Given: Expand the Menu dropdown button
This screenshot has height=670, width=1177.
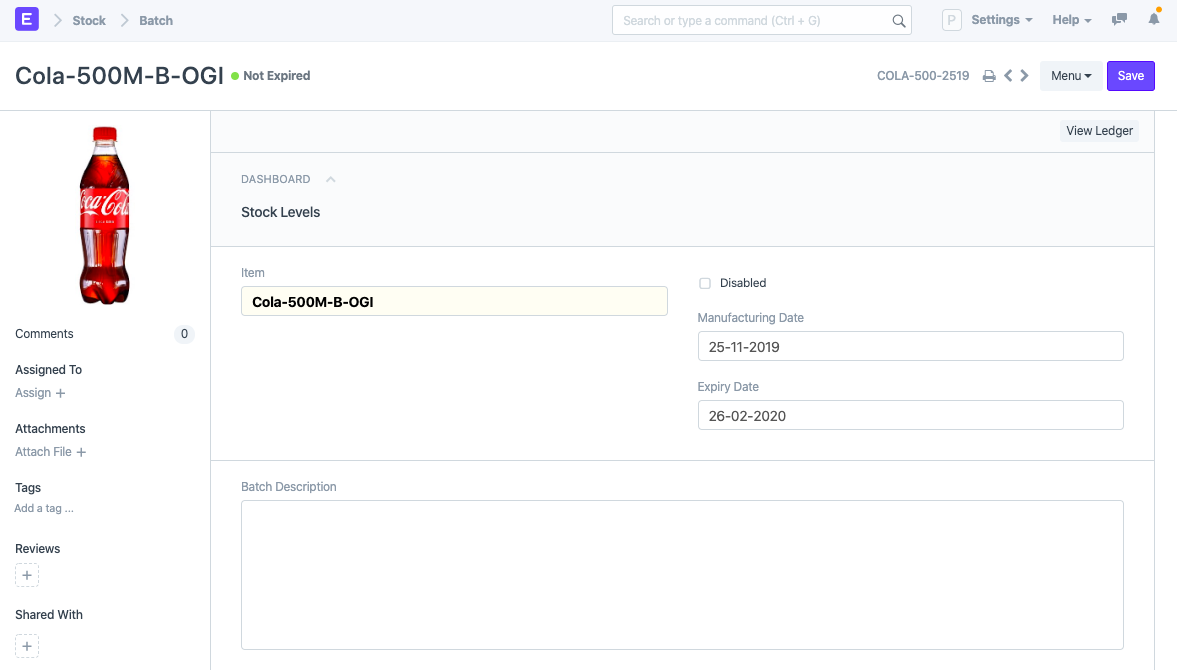Looking at the screenshot, I should (x=1070, y=76).
